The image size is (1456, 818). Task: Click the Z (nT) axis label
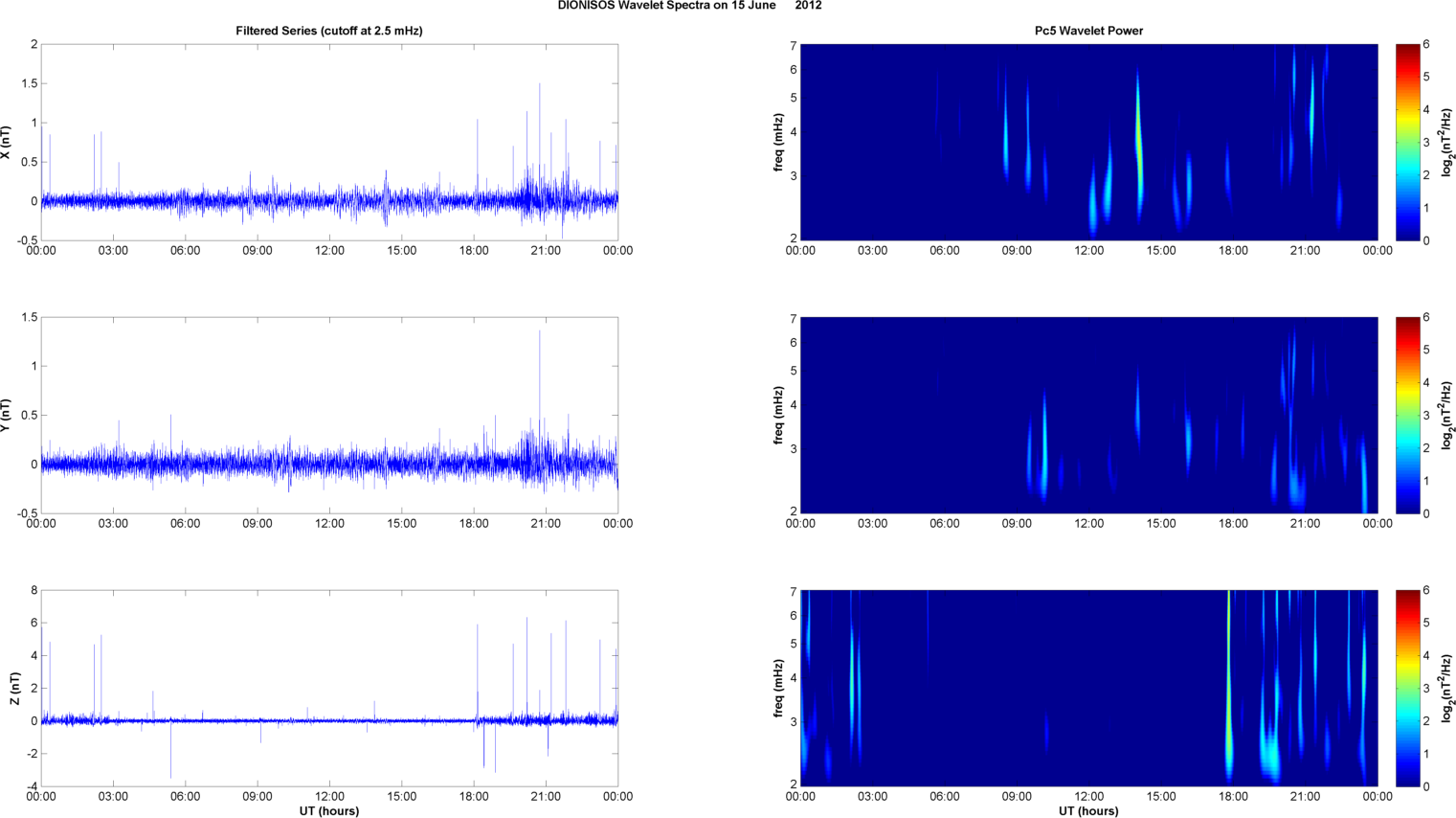pos(14,689)
